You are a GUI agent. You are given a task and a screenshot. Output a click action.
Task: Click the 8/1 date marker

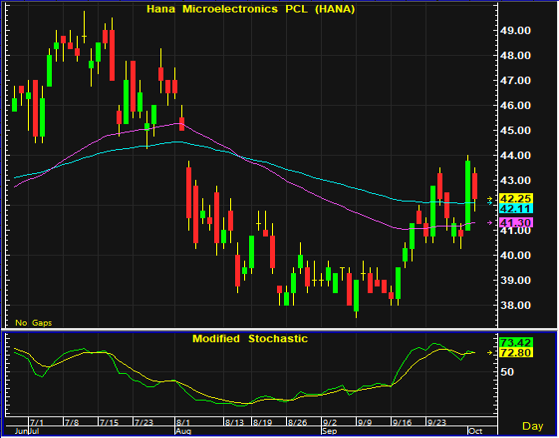(x=183, y=423)
